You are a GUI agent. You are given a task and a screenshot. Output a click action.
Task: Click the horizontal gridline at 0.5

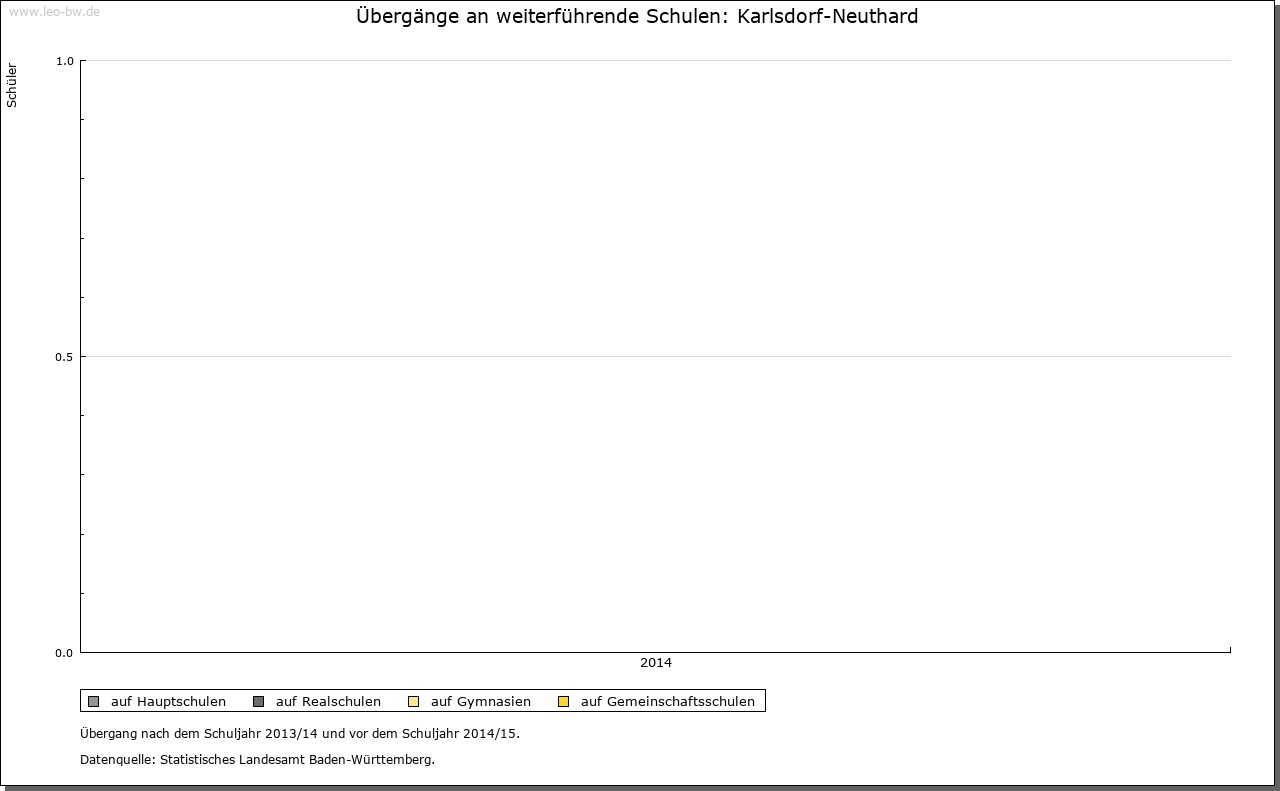tap(656, 356)
